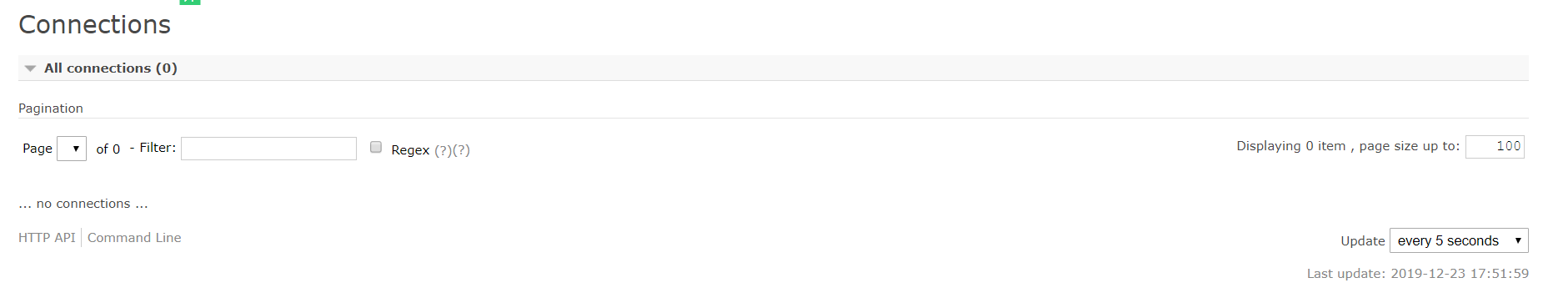Enable the Regex checkbox
The width and height of the screenshot is (1568, 303).
[376, 147]
